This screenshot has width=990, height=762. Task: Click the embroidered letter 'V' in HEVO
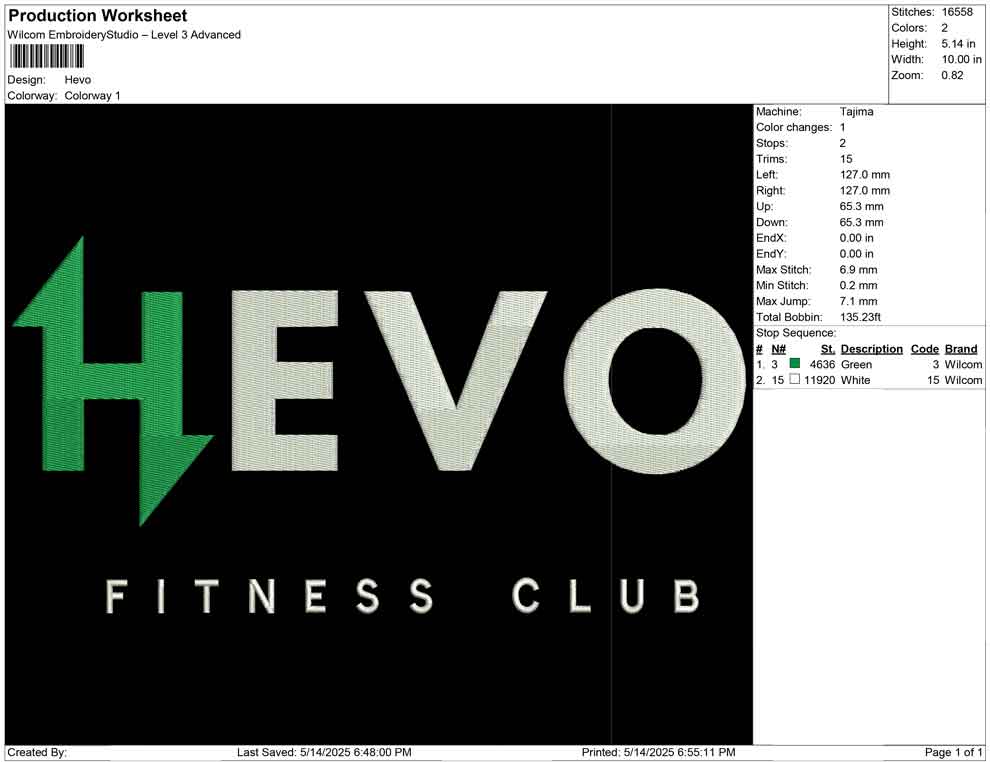(455, 380)
